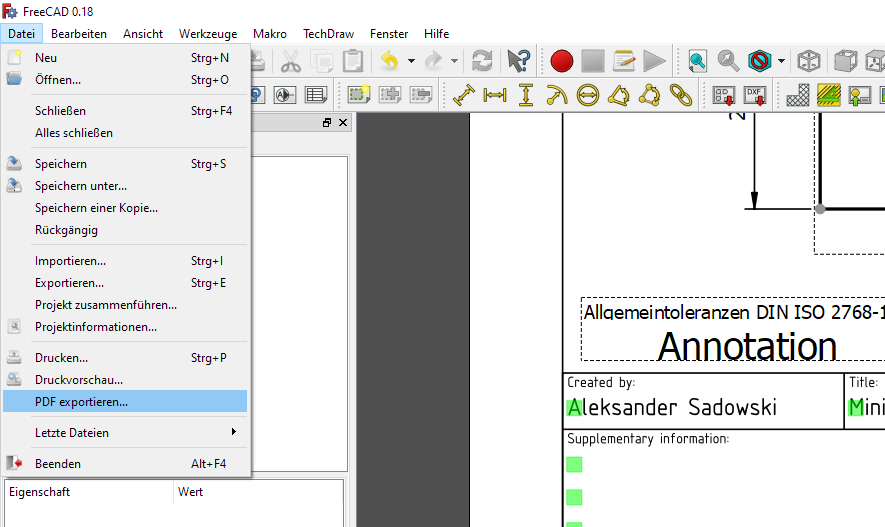The width and height of the screenshot is (885, 527).
Task: Select Schließen menu entry
Action: coord(125,111)
